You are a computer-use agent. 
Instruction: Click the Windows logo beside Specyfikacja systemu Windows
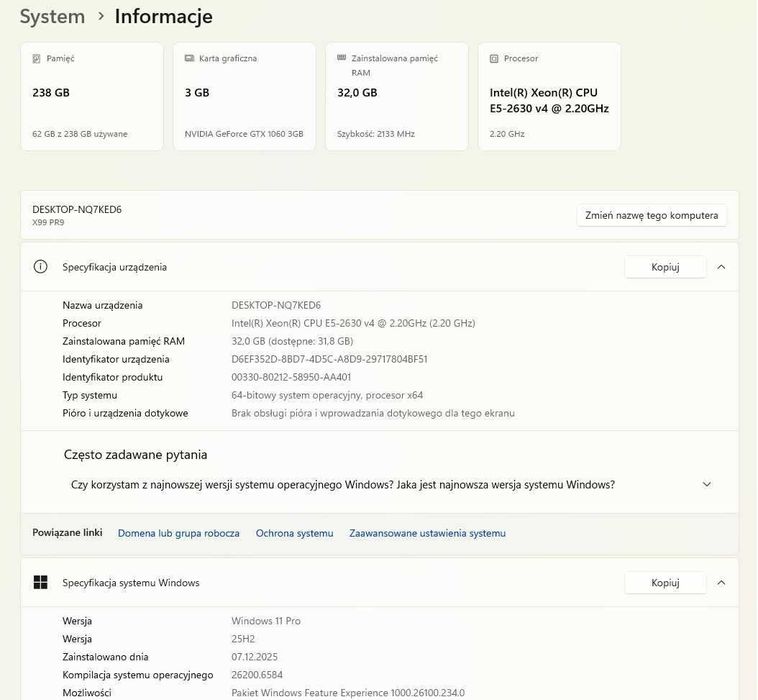point(41,583)
